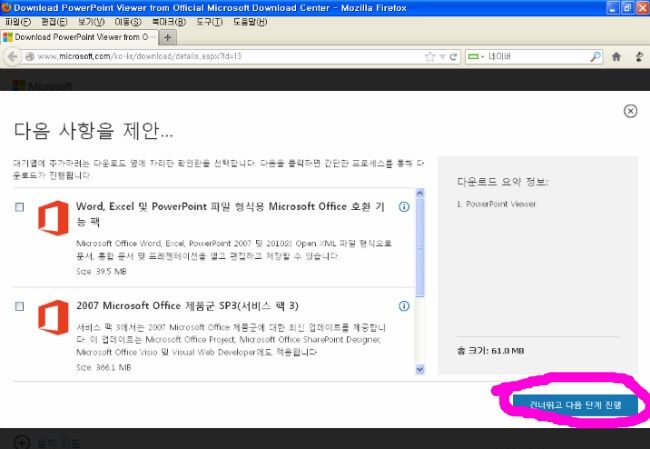Viewport: 650px width, 449px height.
Task: Open a new tab with plus button
Action: (x=167, y=38)
